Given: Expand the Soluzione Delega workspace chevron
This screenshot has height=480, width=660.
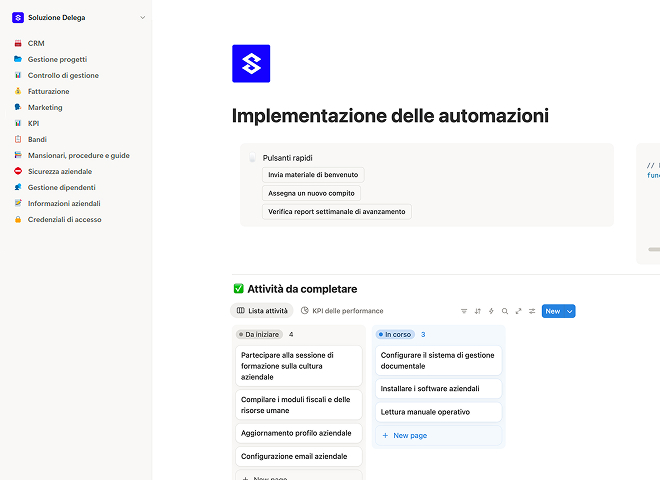Looking at the screenshot, I should (142, 18).
